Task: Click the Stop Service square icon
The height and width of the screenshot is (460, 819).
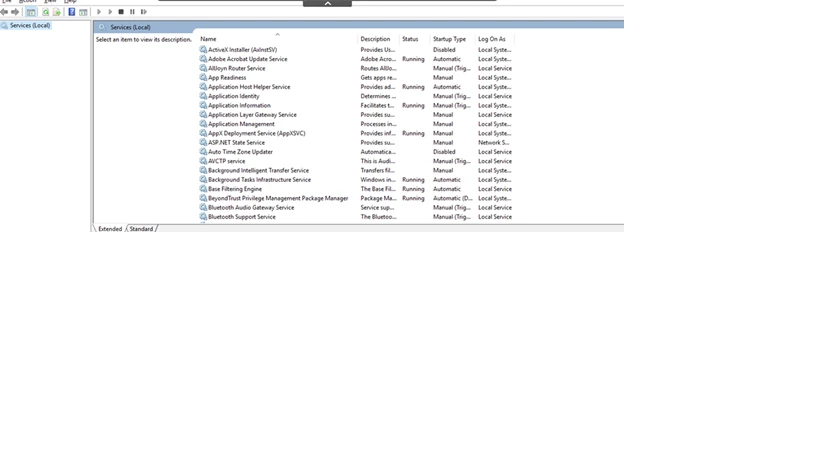Action: point(121,11)
